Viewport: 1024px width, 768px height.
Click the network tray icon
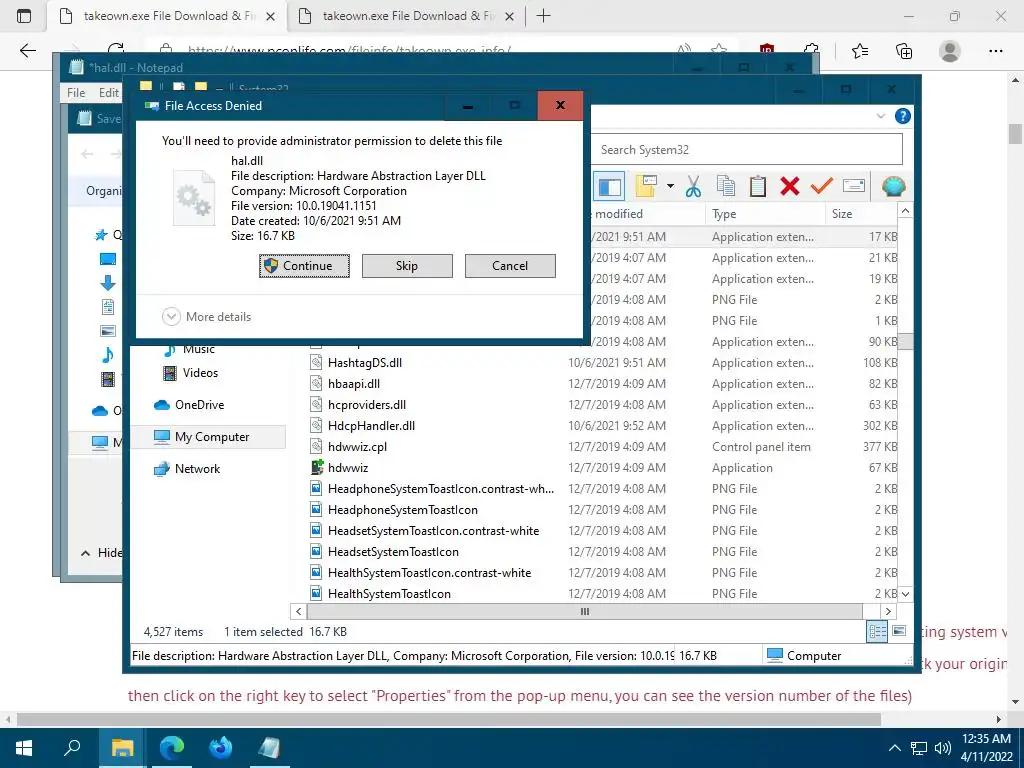(x=919, y=748)
